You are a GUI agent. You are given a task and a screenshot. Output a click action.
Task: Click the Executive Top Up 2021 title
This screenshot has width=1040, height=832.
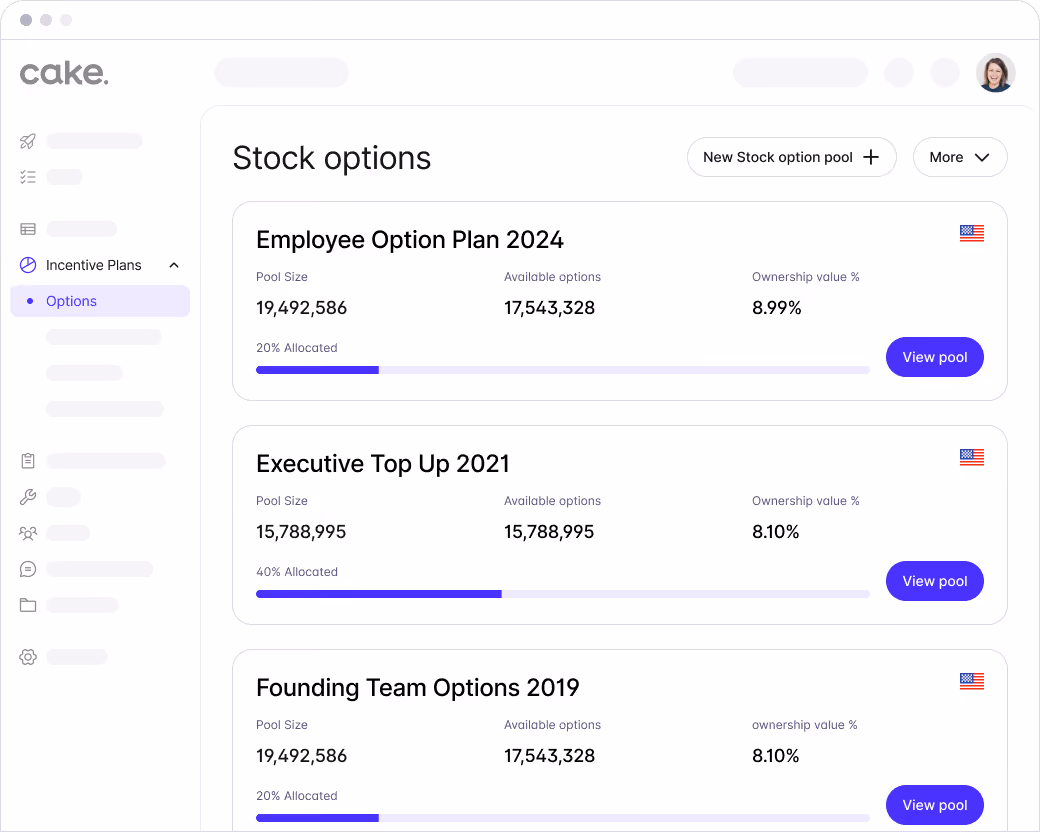[x=383, y=464]
